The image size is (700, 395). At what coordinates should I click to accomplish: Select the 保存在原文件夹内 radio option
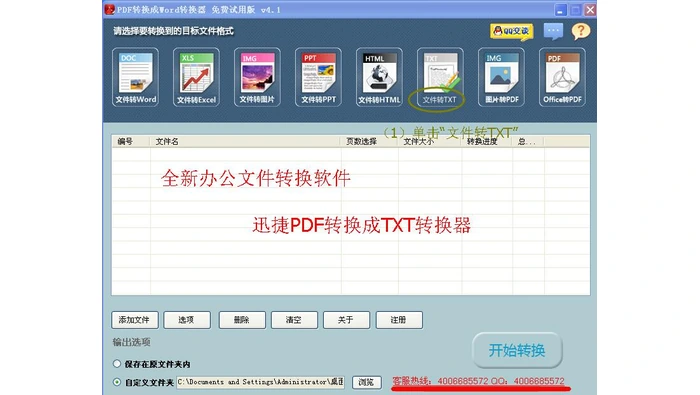(x=117, y=364)
